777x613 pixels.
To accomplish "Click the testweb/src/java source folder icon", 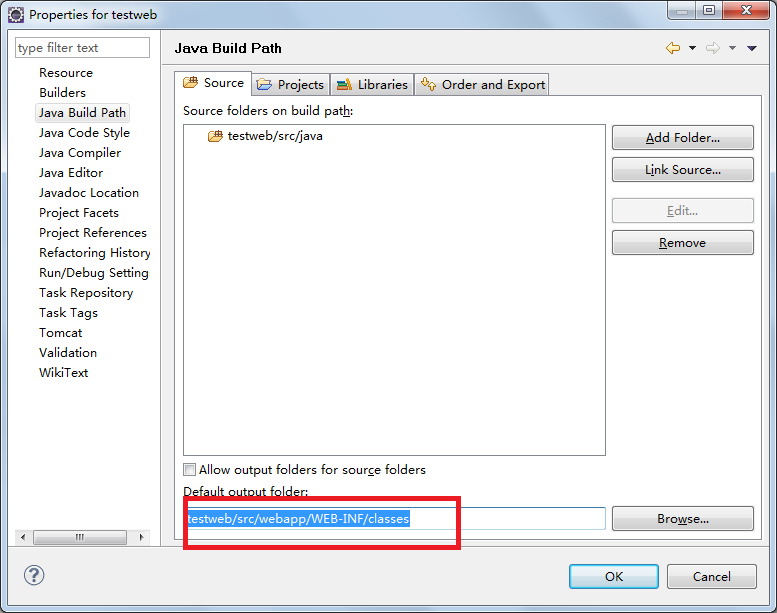I will click(x=215, y=136).
